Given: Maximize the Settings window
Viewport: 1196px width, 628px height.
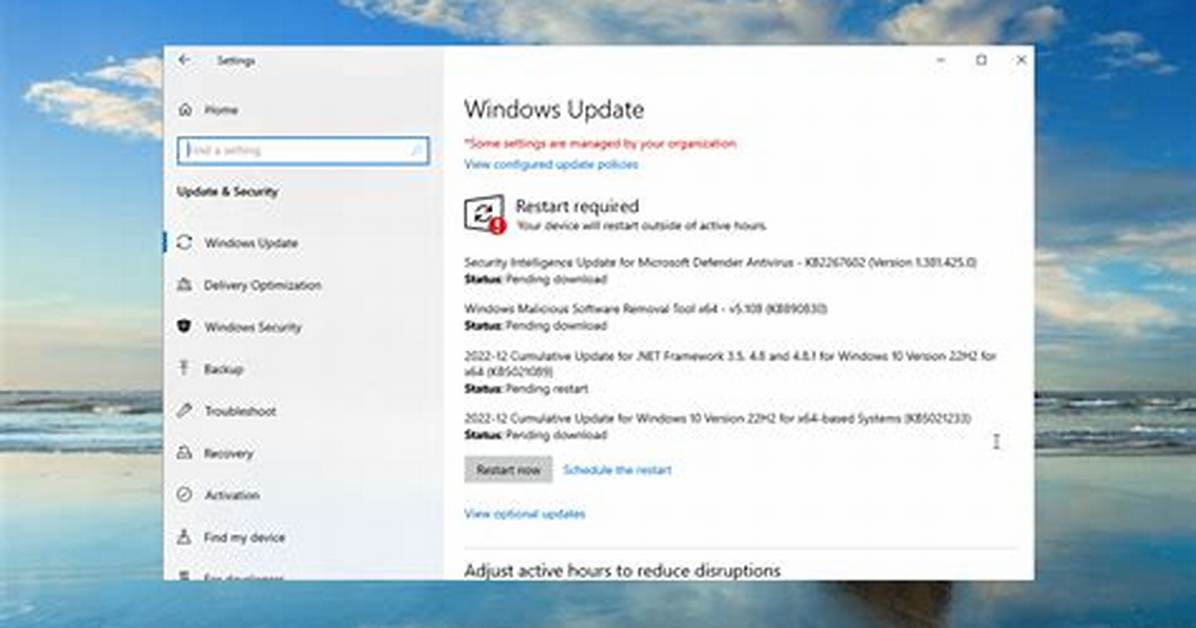Looking at the screenshot, I should pos(982,60).
